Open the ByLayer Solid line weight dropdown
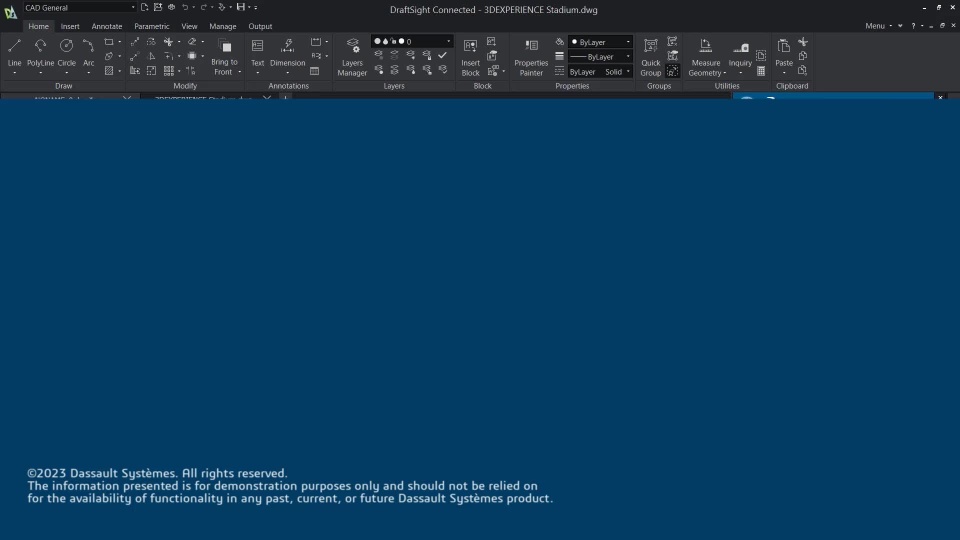 pos(600,72)
